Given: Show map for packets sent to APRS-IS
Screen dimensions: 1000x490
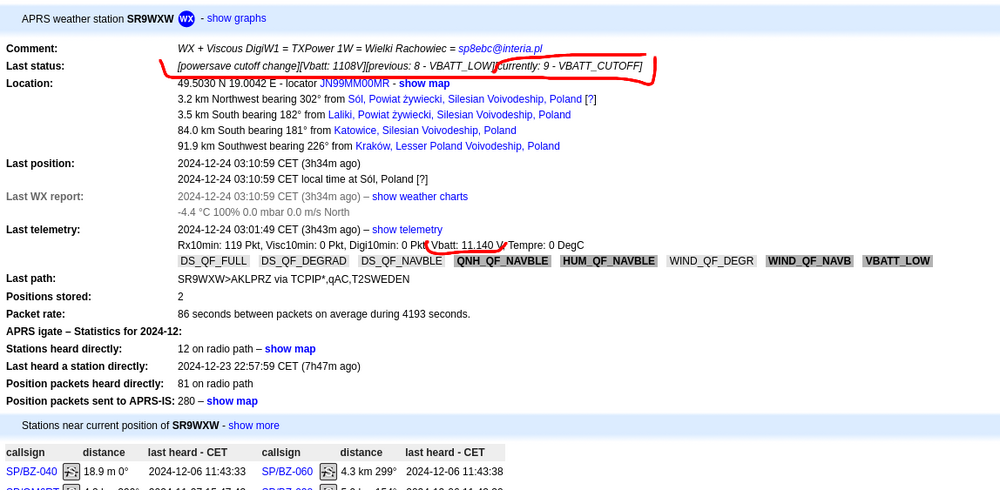Looking at the screenshot, I should click(232, 401).
